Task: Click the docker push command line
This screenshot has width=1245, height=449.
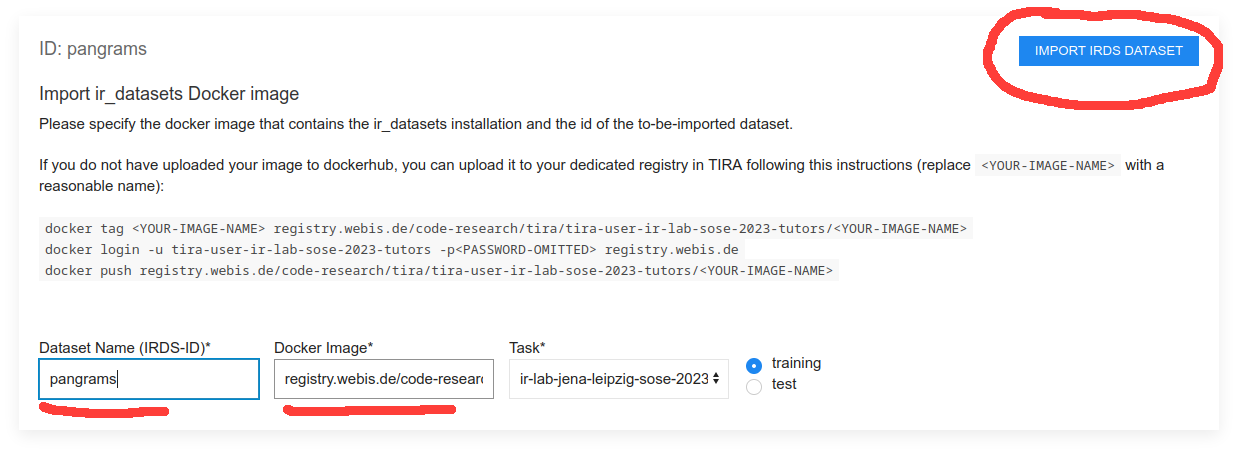Action: pos(439,270)
